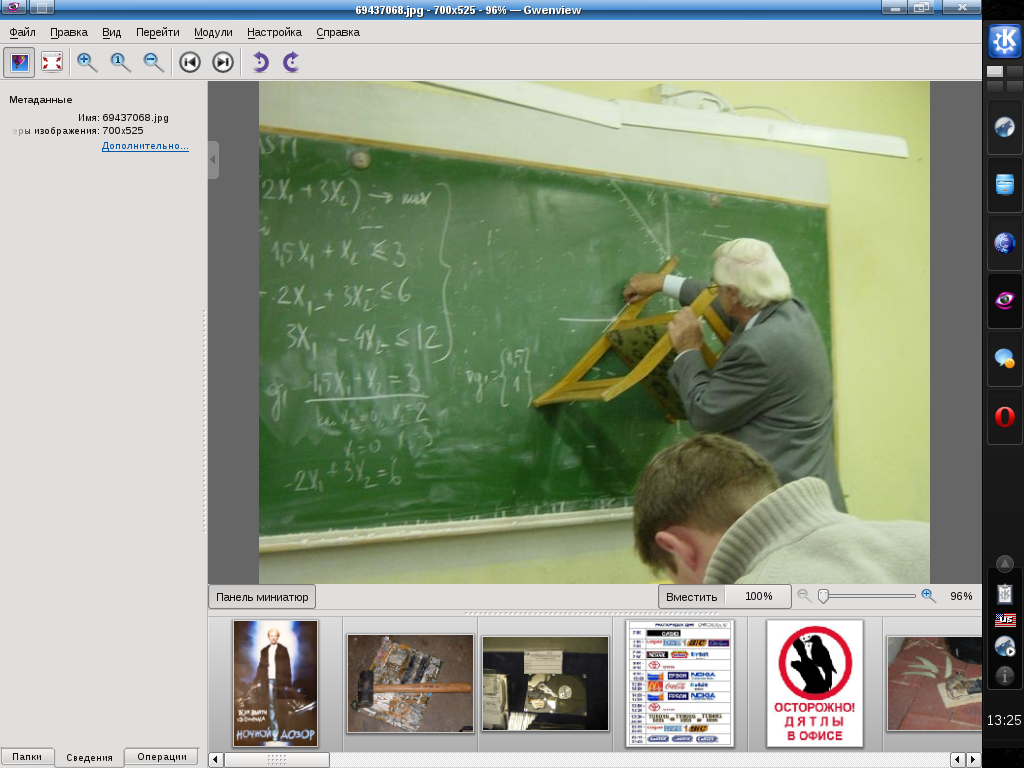Launch Opera from the side panel

(x=1004, y=417)
